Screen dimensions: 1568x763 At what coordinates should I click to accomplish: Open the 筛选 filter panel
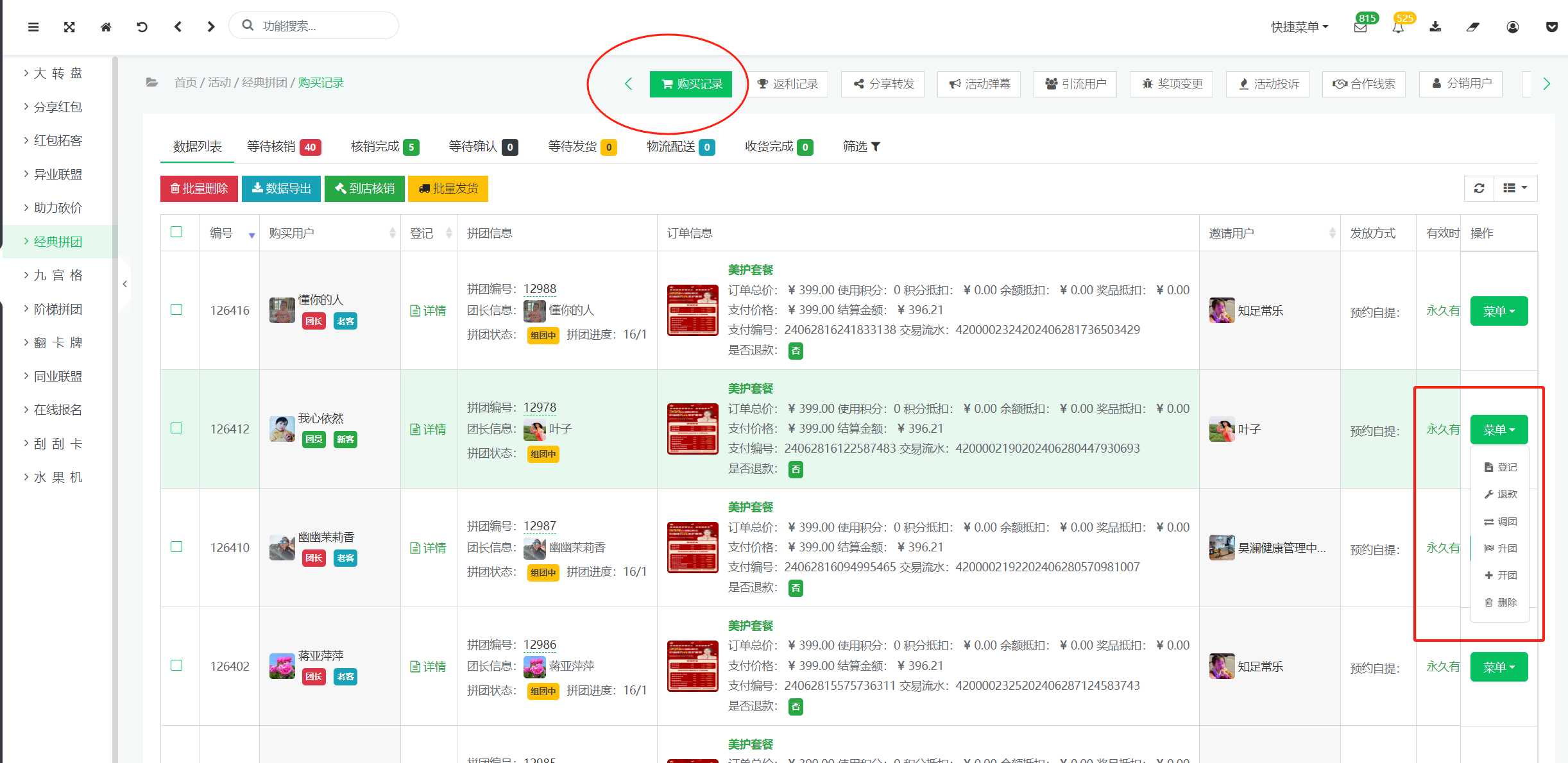click(x=861, y=147)
